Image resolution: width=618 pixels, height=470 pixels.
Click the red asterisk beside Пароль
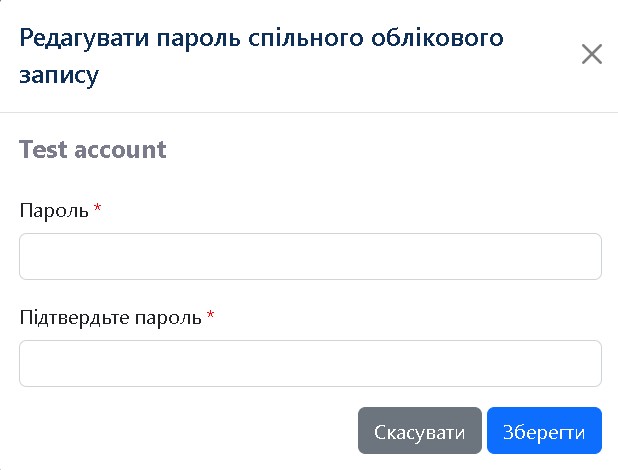[97, 209]
